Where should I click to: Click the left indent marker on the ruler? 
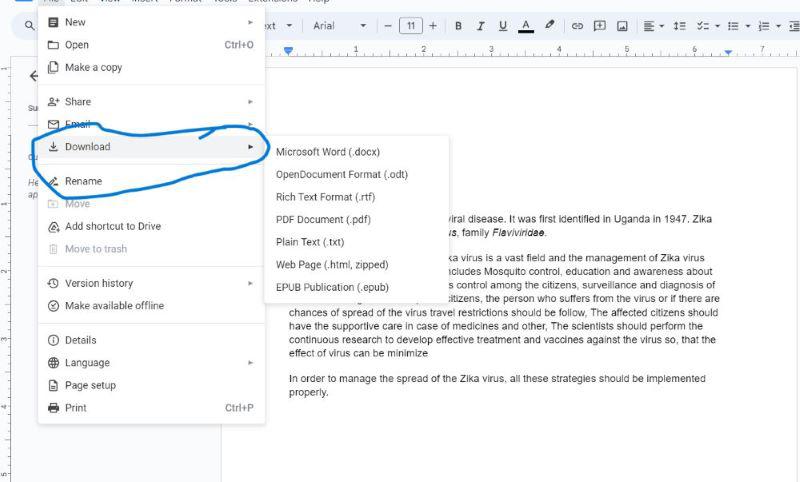tap(288, 50)
